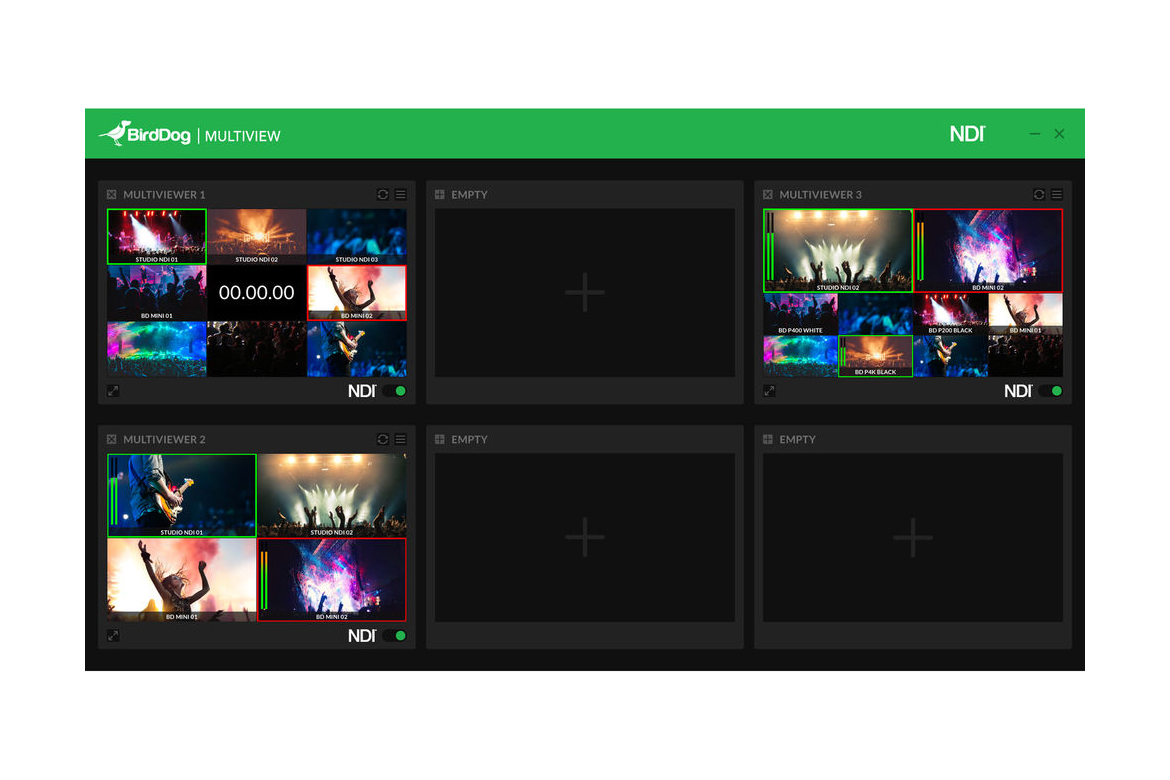Select BD P200 BLACK tile in Multiviewer 3

[x=951, y=313]
